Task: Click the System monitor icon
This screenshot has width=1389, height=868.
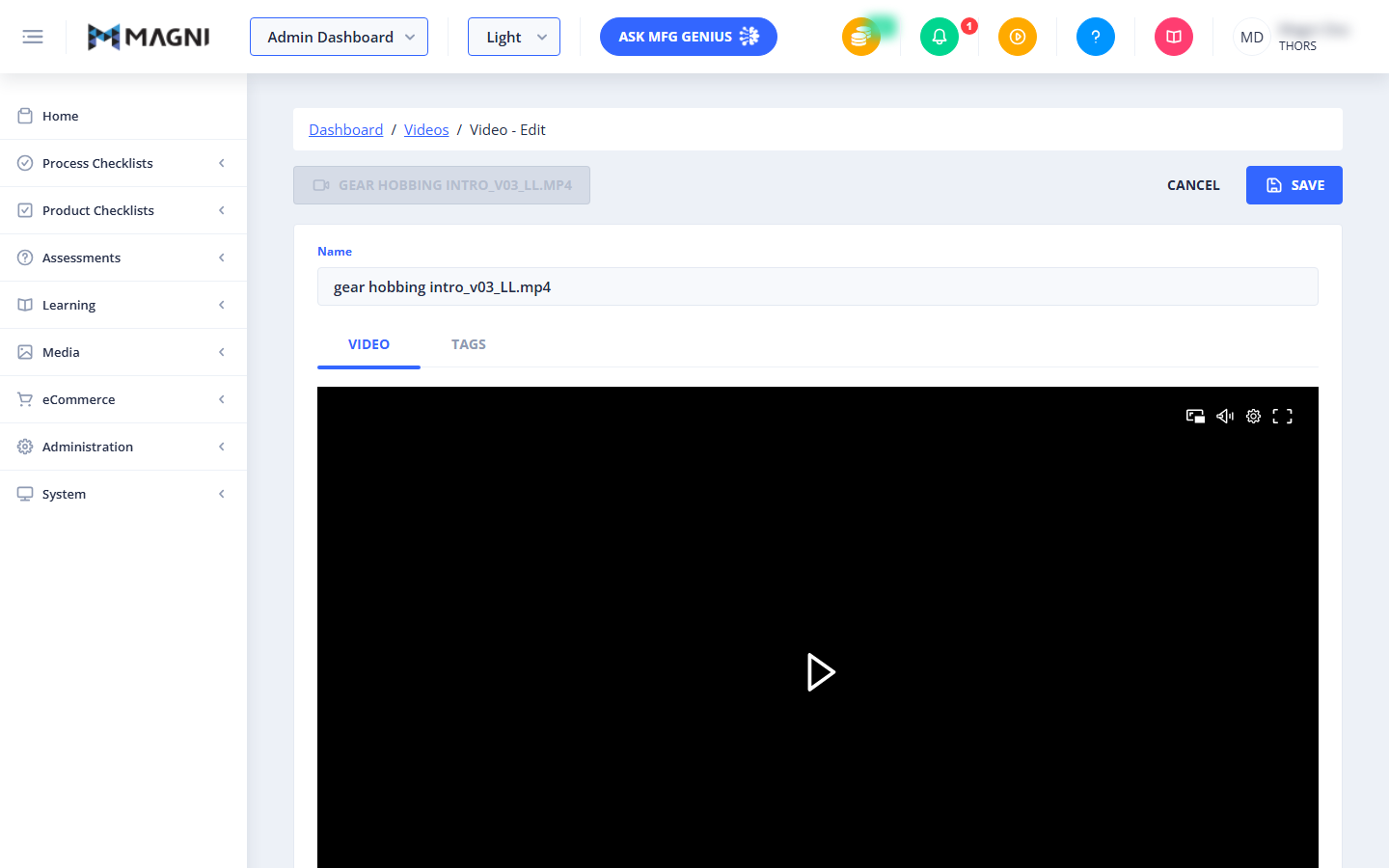Action: point(25,494)
